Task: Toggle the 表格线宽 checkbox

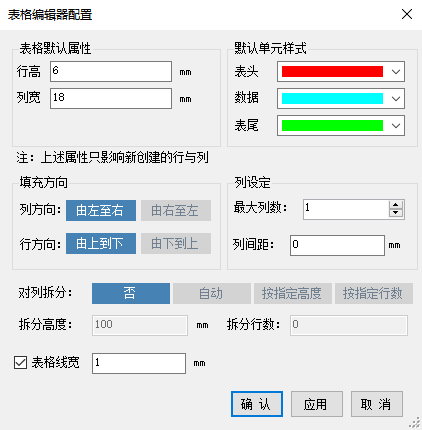Action: pos(20,363)
